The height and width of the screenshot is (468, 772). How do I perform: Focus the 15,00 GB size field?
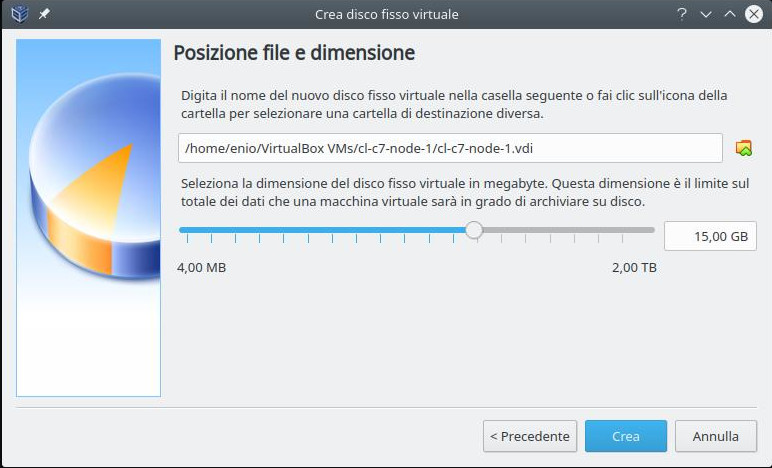coord(710,236)
